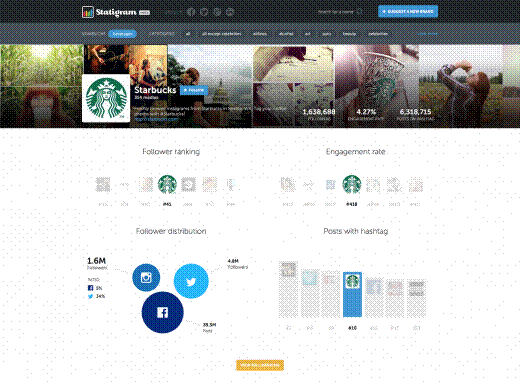Image resolution: width=520 pixels, height=382 pixels.
Task: Click the blue Follow button beside Starbucks
Action: 194,90
